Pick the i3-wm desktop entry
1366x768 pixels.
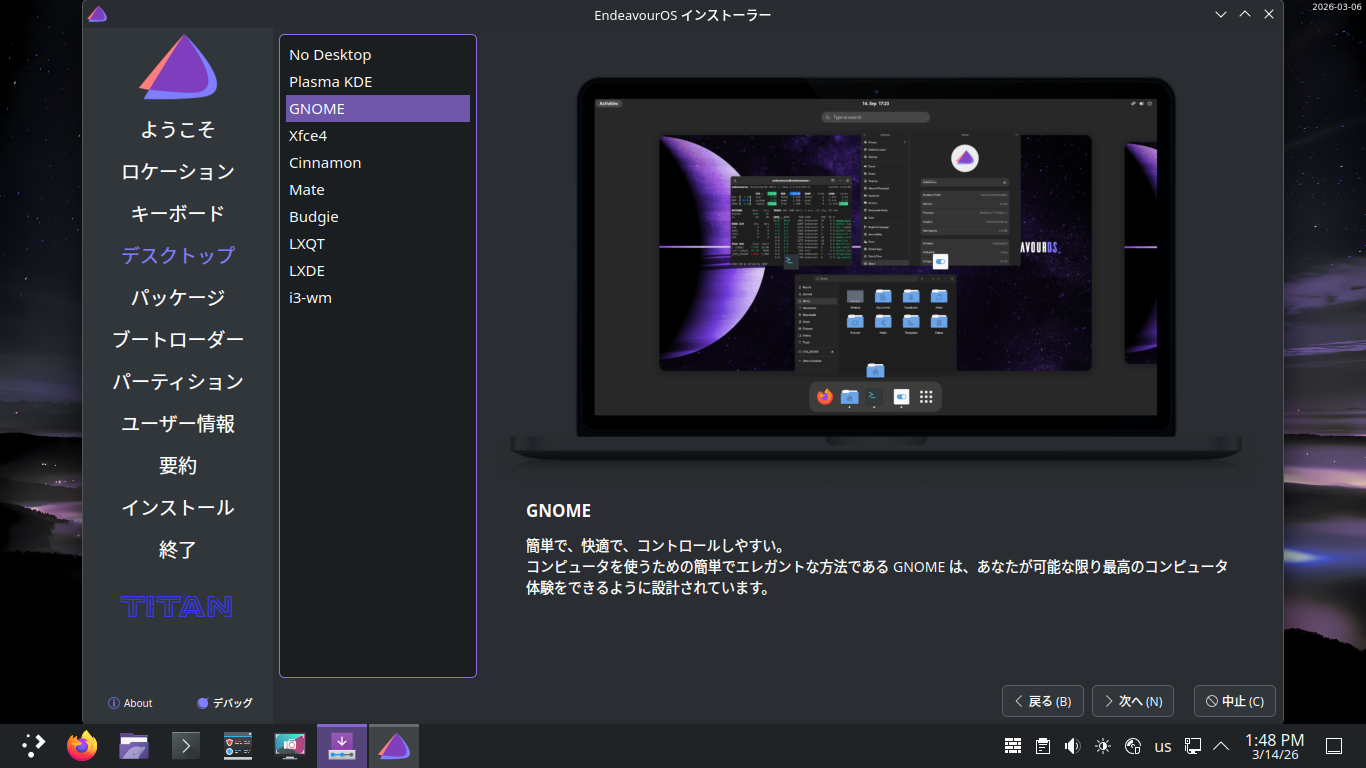click(x=310, y=298)
